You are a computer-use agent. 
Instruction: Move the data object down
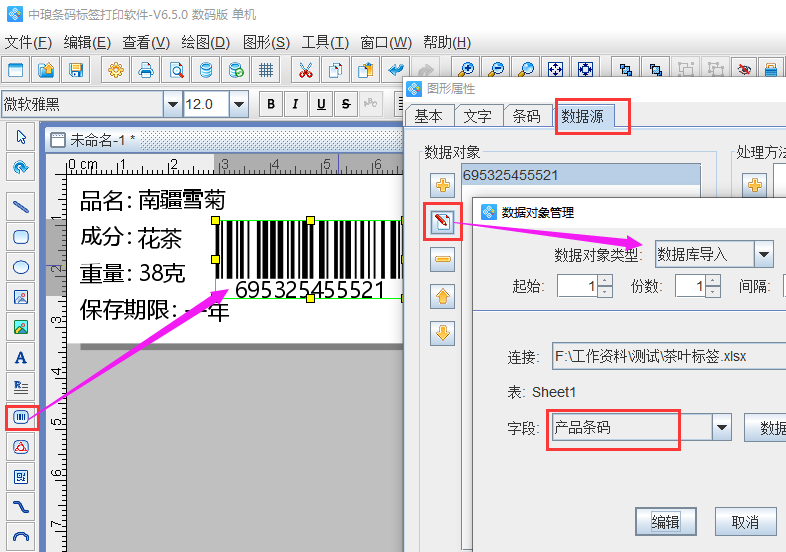[443, 334]
